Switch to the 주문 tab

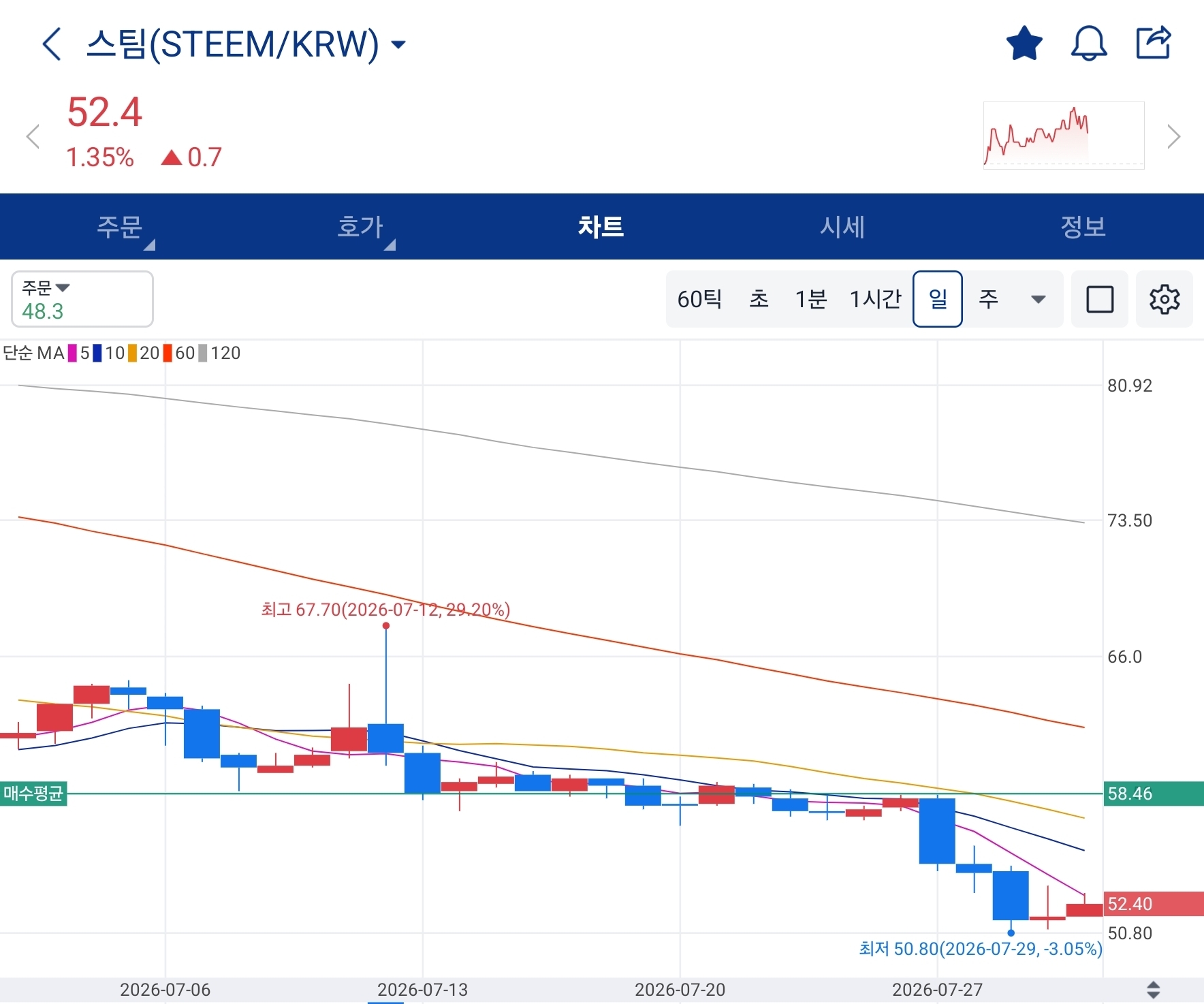[x=121, y=227]
